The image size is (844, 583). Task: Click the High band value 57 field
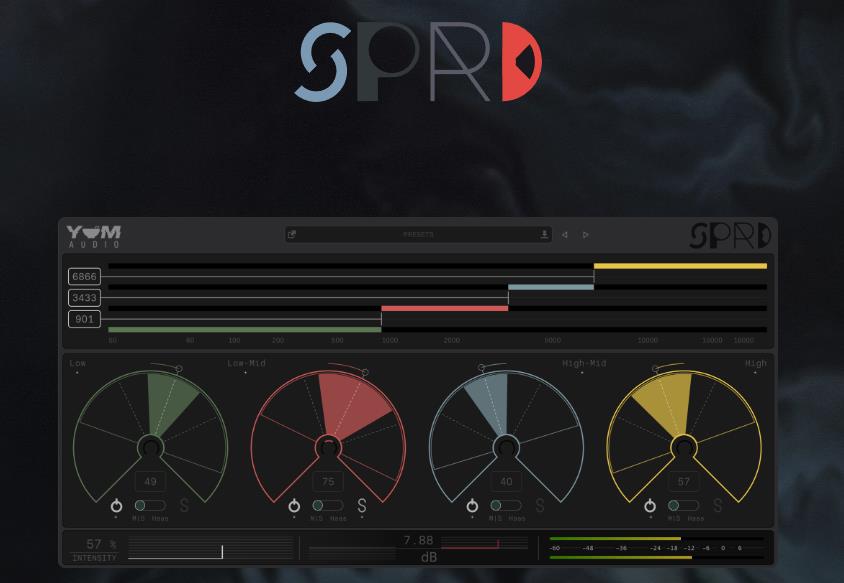tap(684, 481)
